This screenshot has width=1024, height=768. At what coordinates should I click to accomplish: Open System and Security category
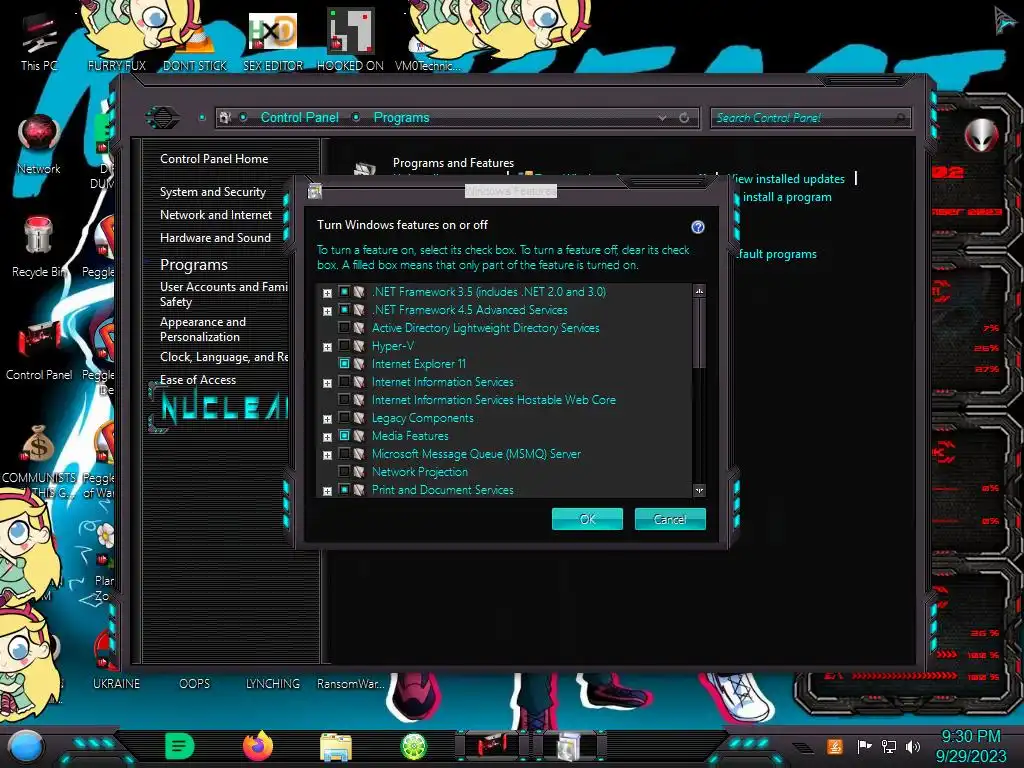213,192
